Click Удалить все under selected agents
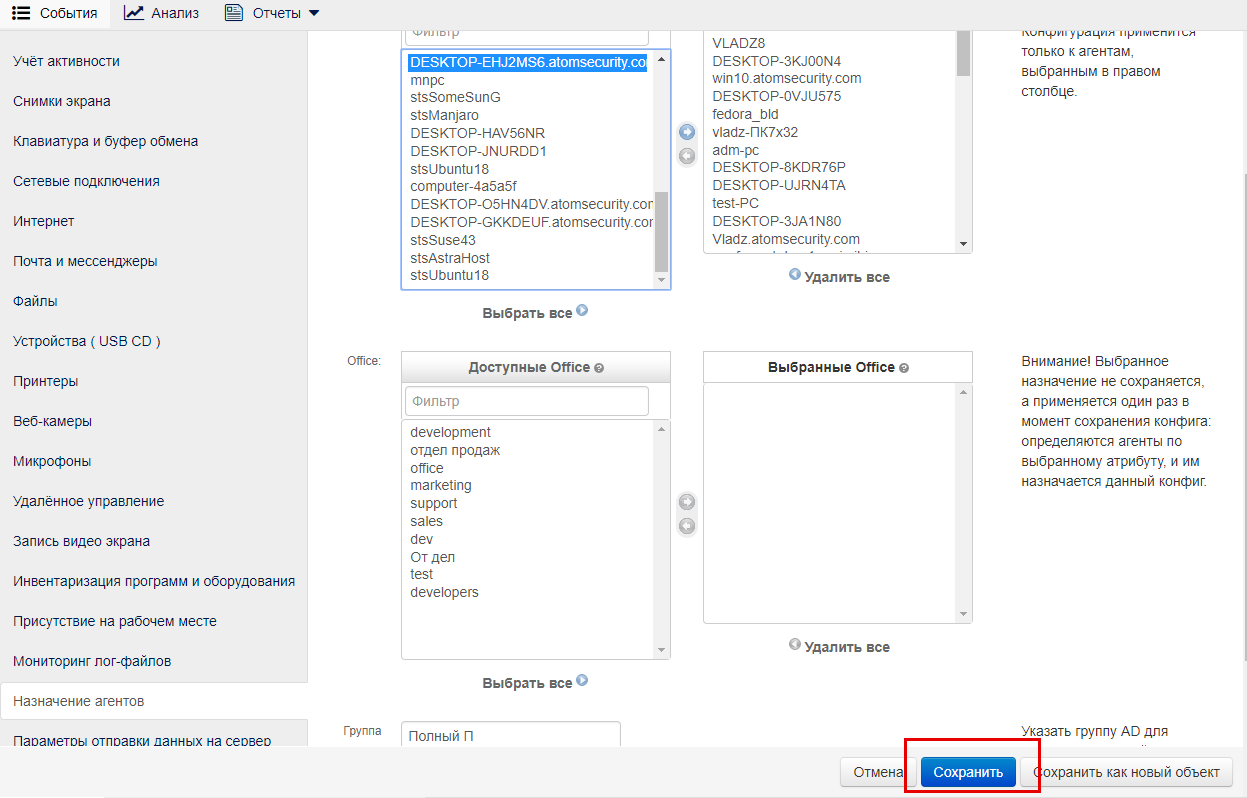The width and height of the screenshot is (1247, 798). coord(839,277)
